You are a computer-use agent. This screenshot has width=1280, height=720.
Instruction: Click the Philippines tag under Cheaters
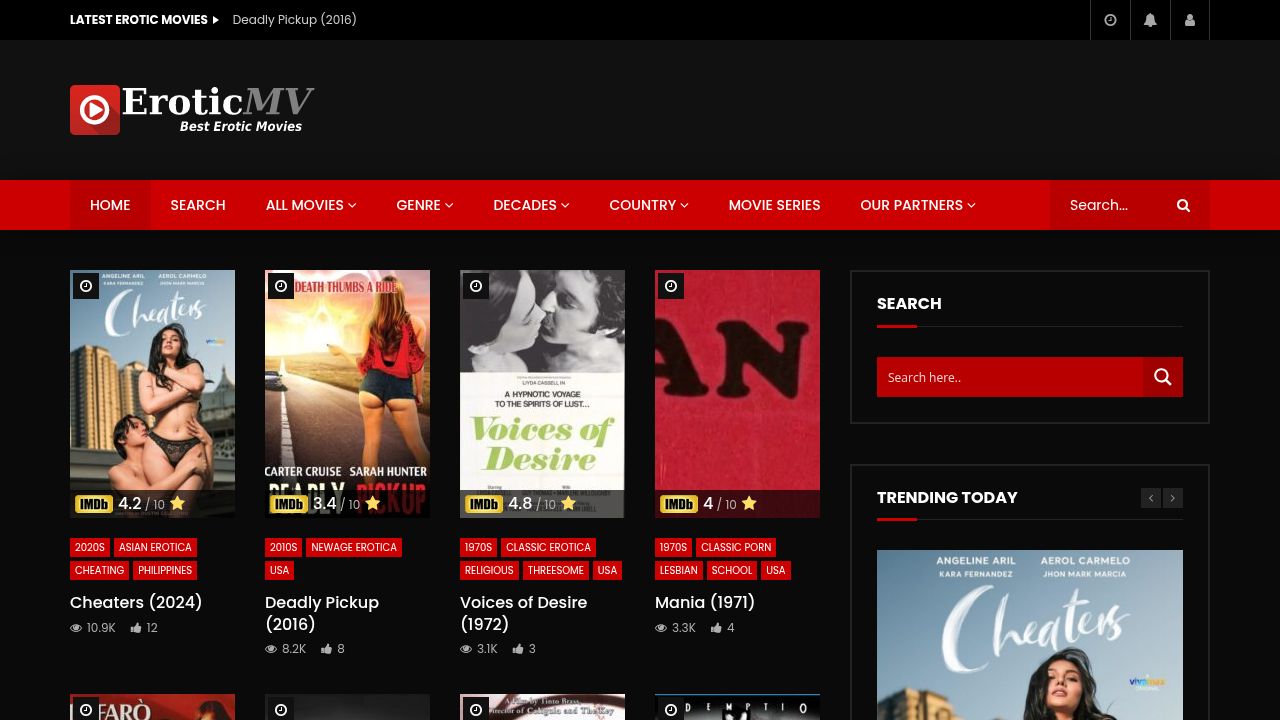165,570
